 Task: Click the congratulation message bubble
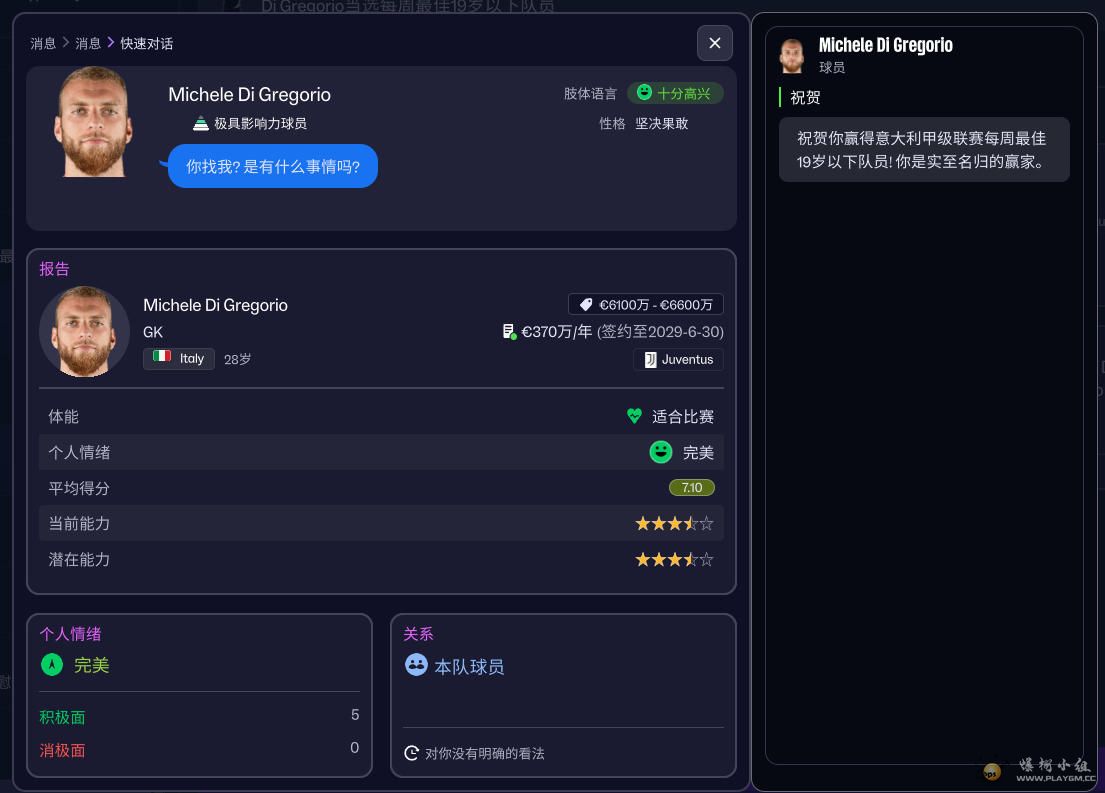924,150
